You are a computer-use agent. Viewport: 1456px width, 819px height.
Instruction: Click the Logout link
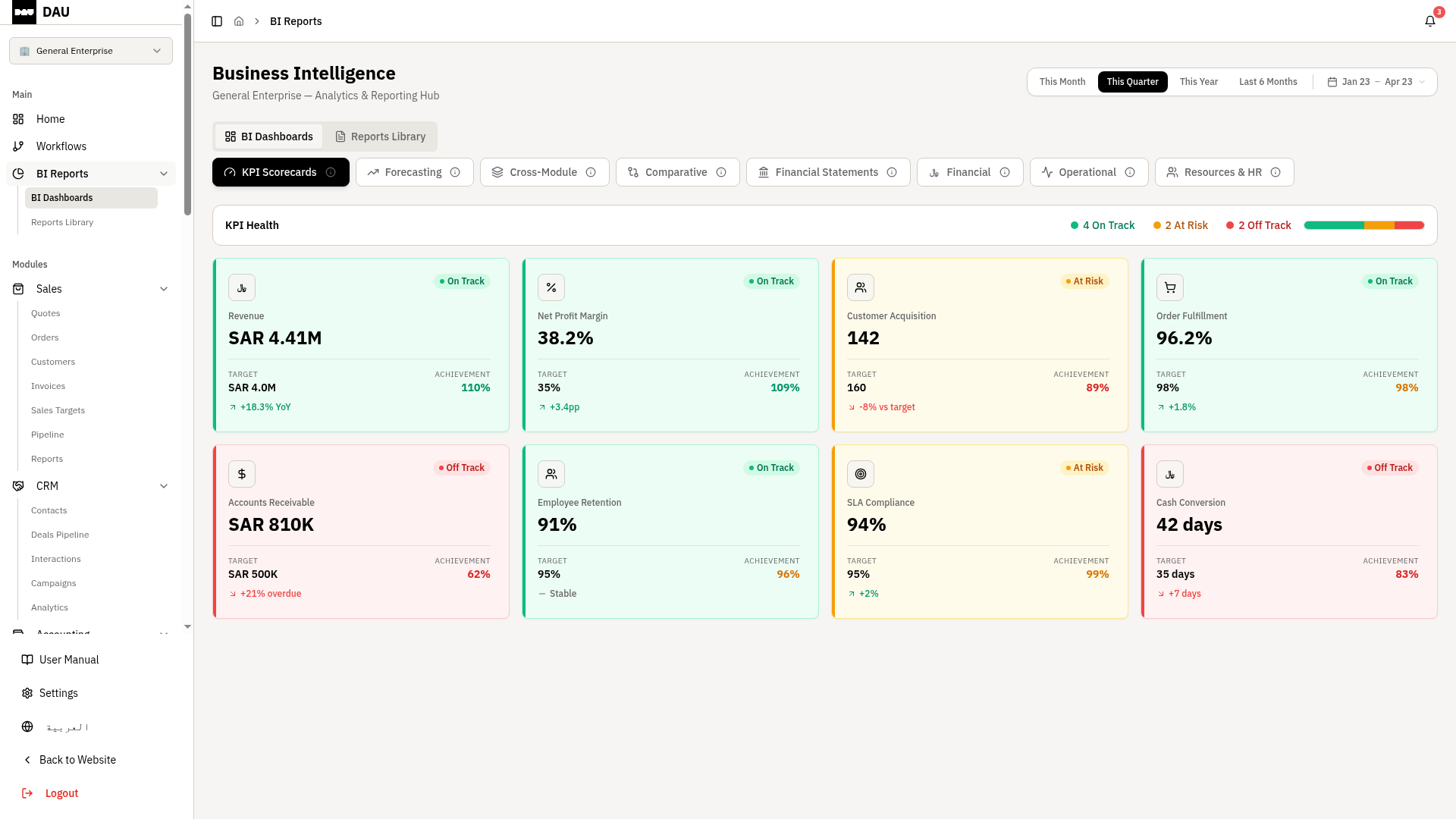[x=61, y=793]
